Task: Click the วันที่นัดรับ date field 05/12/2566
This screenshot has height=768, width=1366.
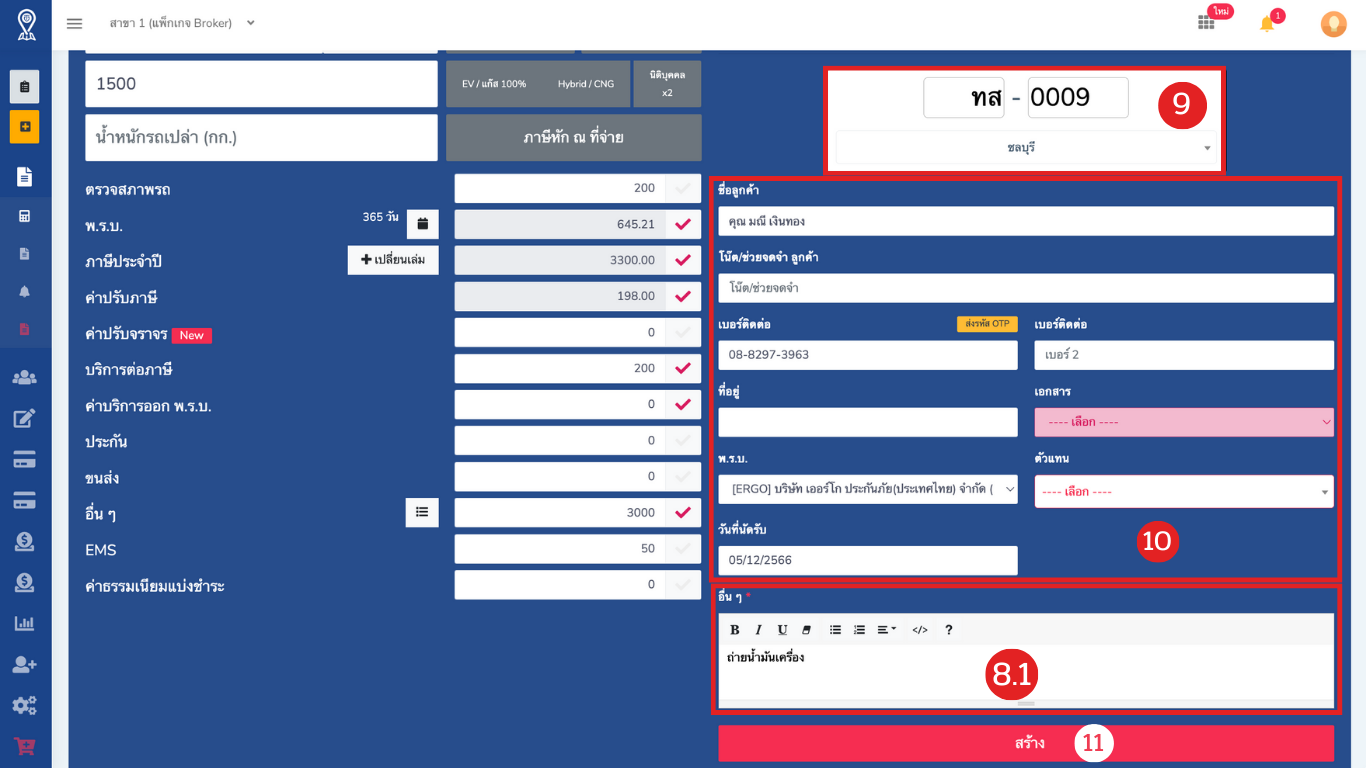Action: pyautogui.click(x=868, y=560)
